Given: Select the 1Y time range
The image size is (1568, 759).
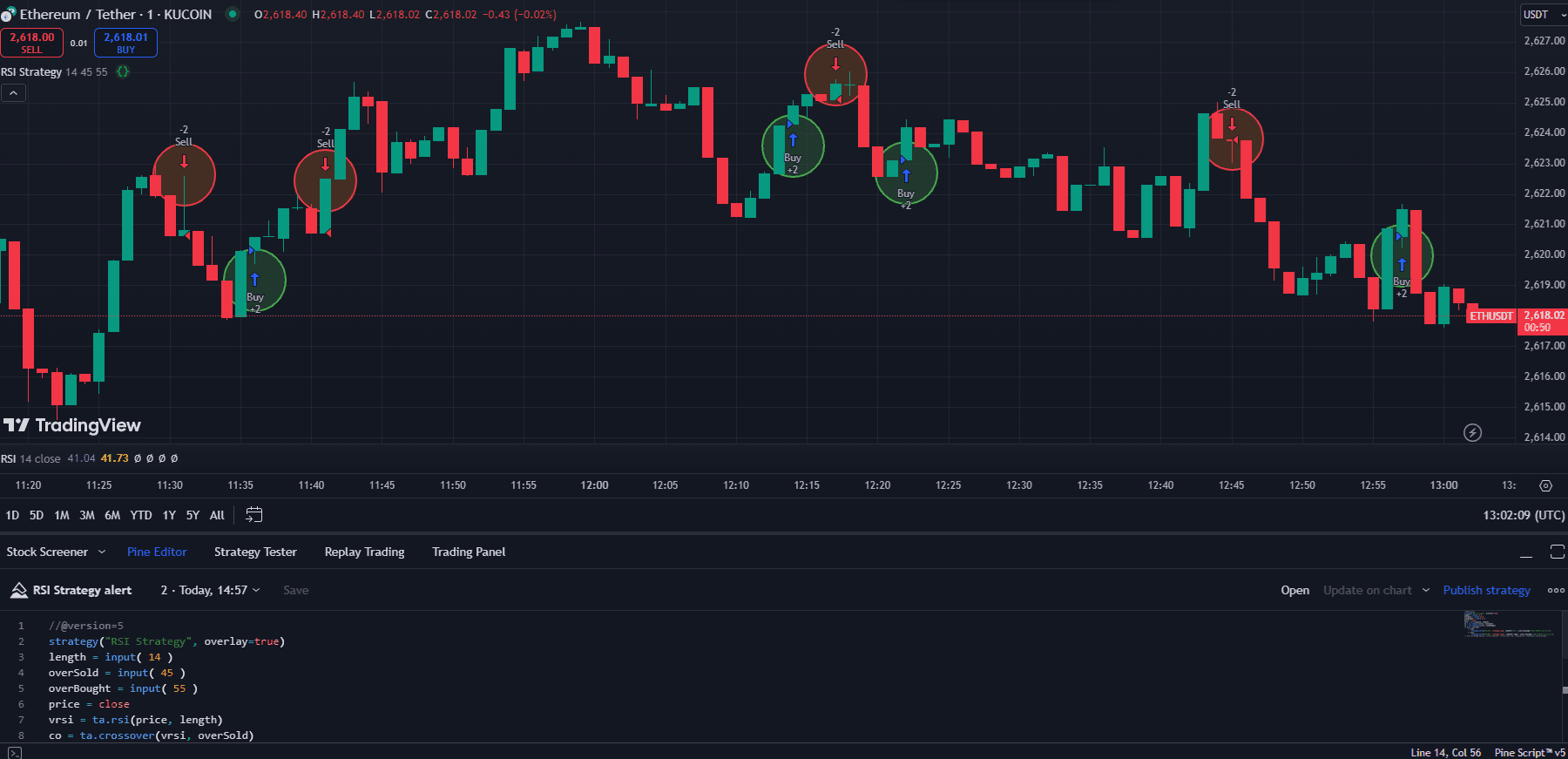Looking at the screenshot, I should coord(169,515).
